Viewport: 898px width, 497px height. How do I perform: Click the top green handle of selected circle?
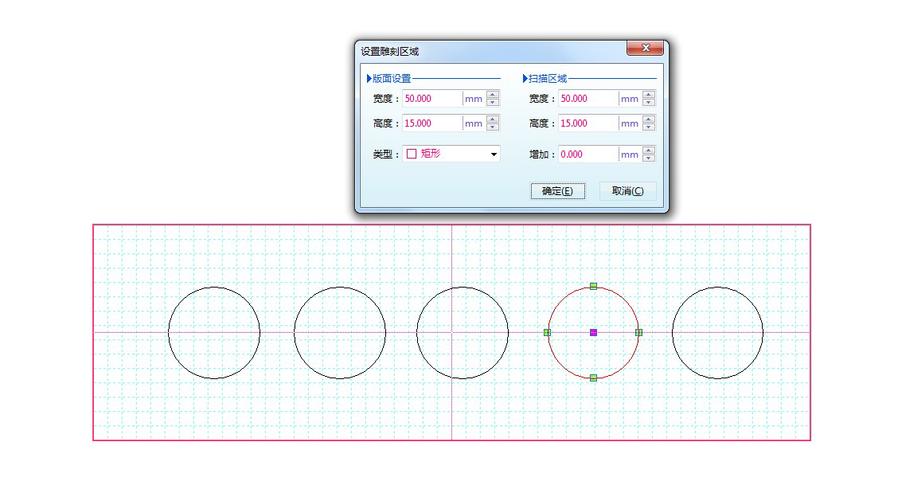click(x=593, y=287)
